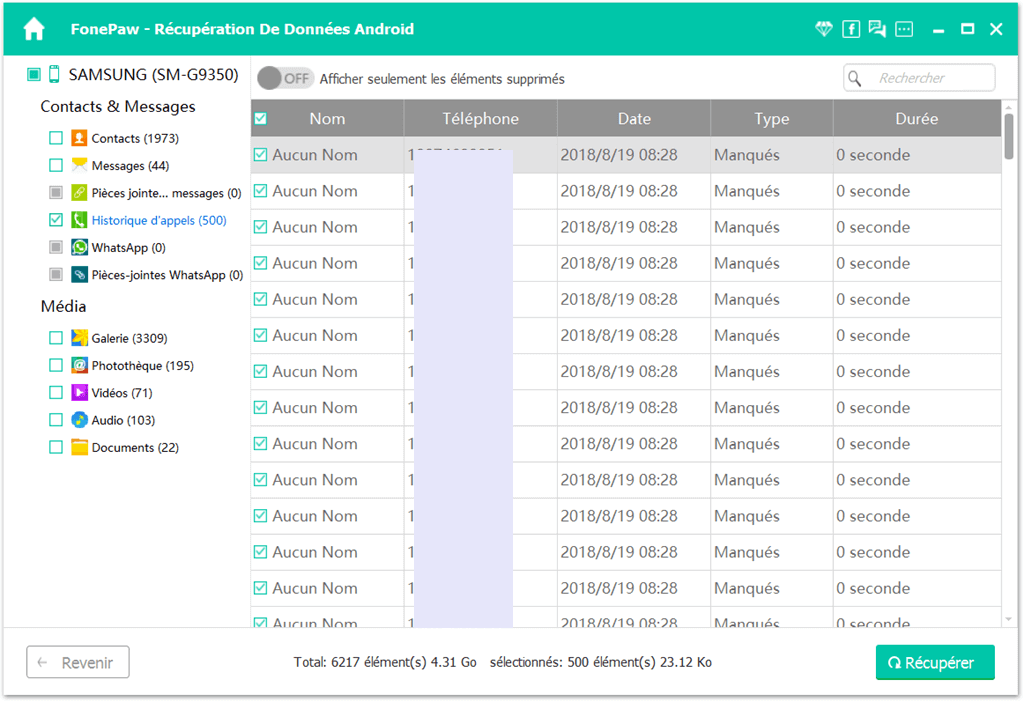Image resolution: width=1024 pixels, height=702 pixels.
Task: Click the search magnifier icon
Action: (855, 78)
